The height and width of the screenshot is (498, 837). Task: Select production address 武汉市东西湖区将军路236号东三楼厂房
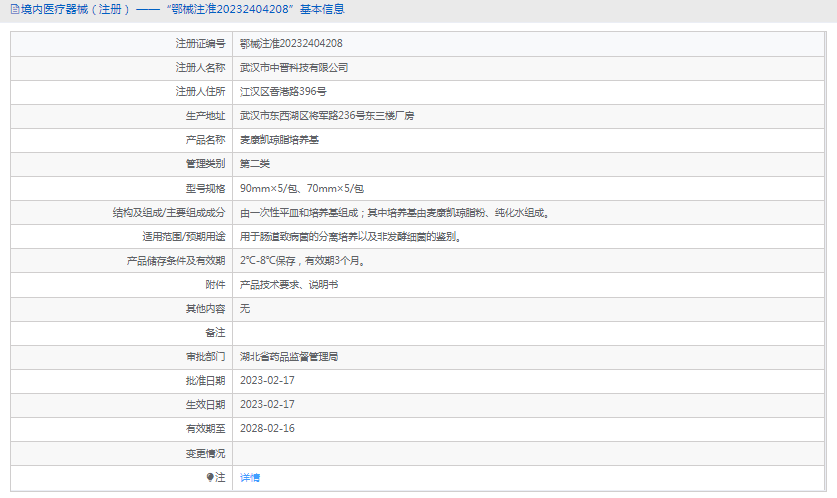point(327,116)
